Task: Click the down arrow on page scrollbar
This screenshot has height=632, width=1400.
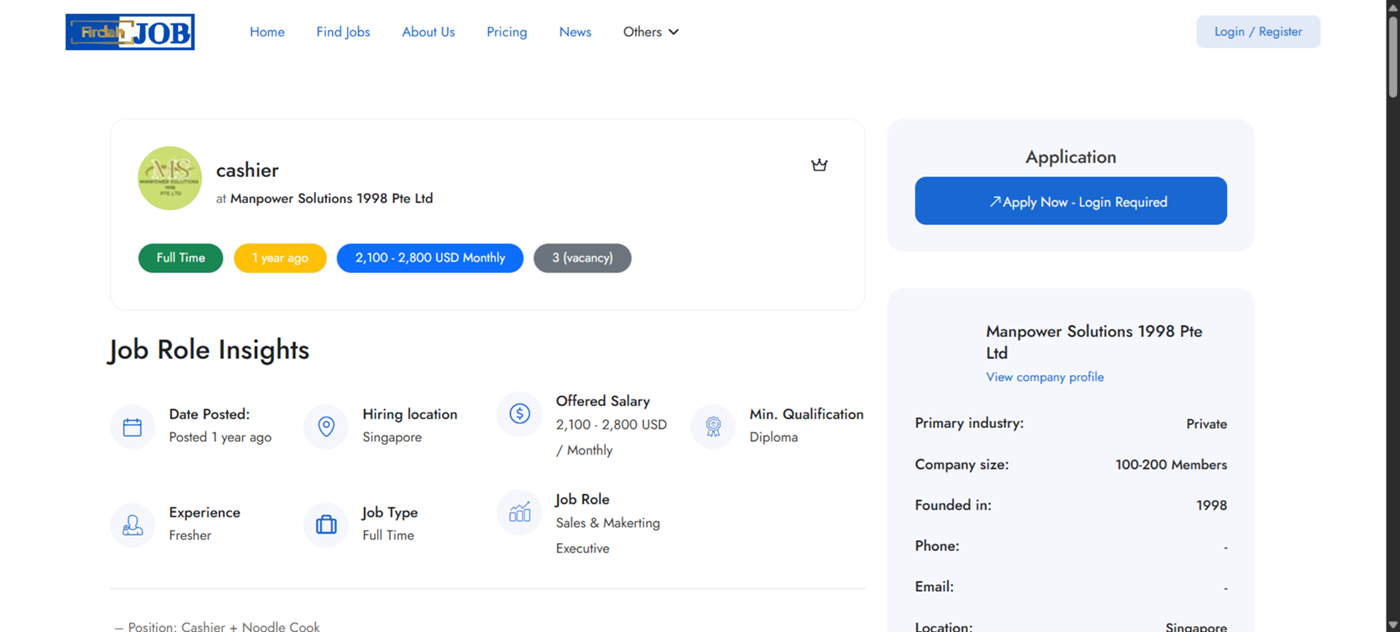Action: [x=1392, y=624]
